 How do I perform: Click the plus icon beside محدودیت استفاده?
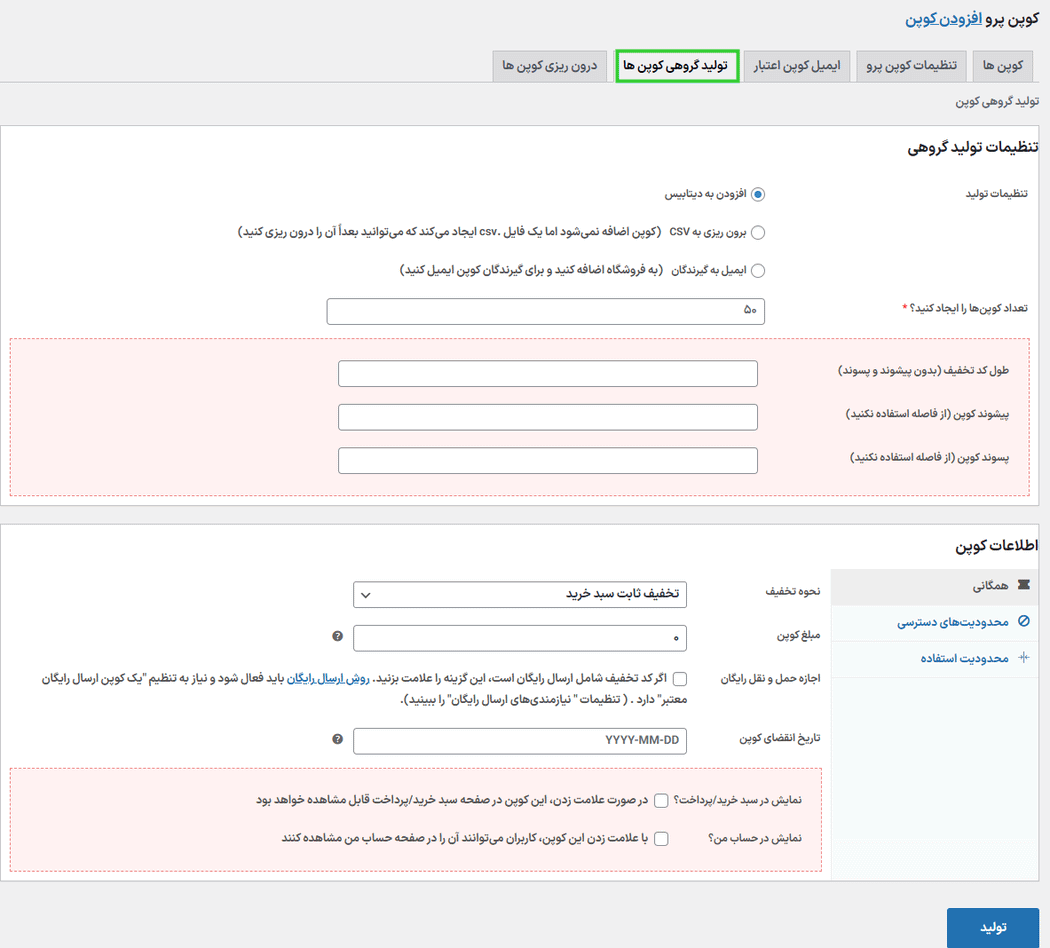click(1023, 658)
